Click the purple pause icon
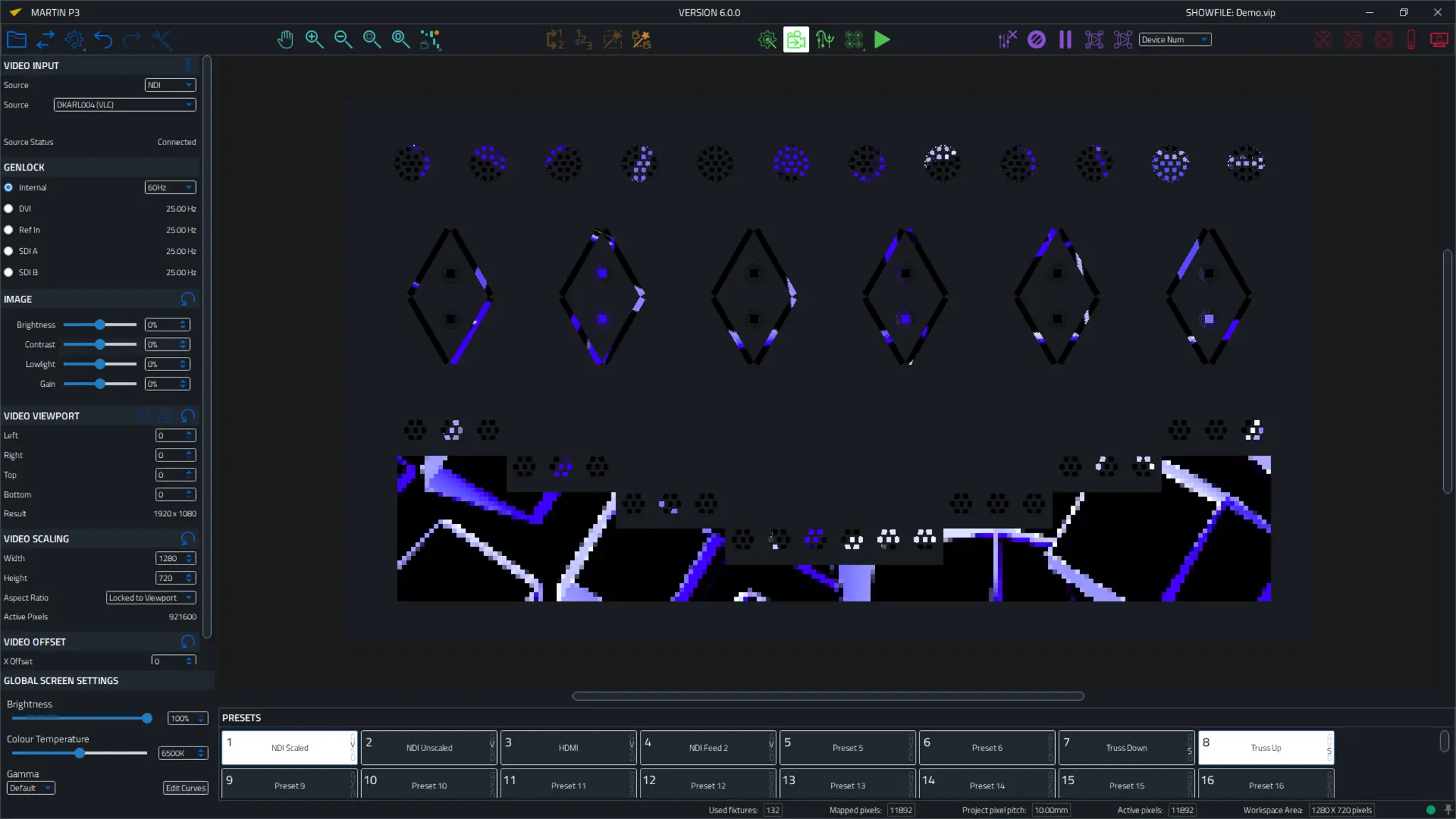 [1065, 40]
